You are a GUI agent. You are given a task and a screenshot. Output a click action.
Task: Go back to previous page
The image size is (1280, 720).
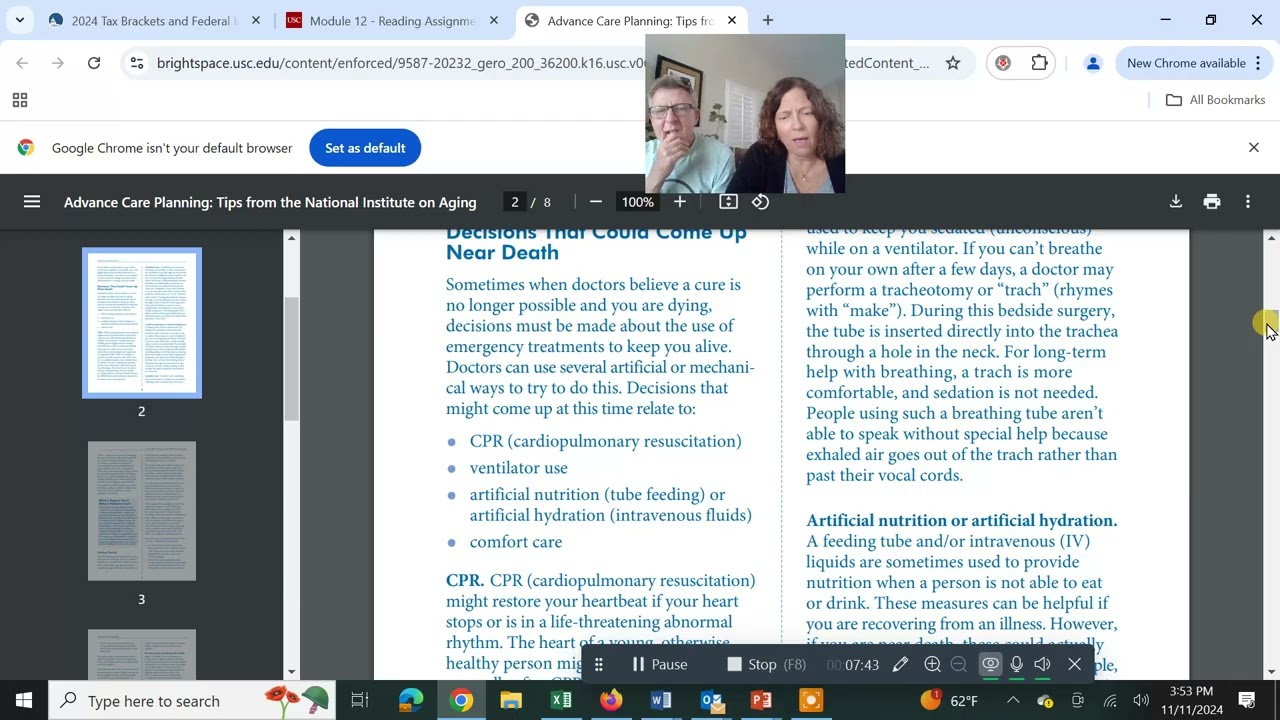pyautogui.click(x=22, y=63)
